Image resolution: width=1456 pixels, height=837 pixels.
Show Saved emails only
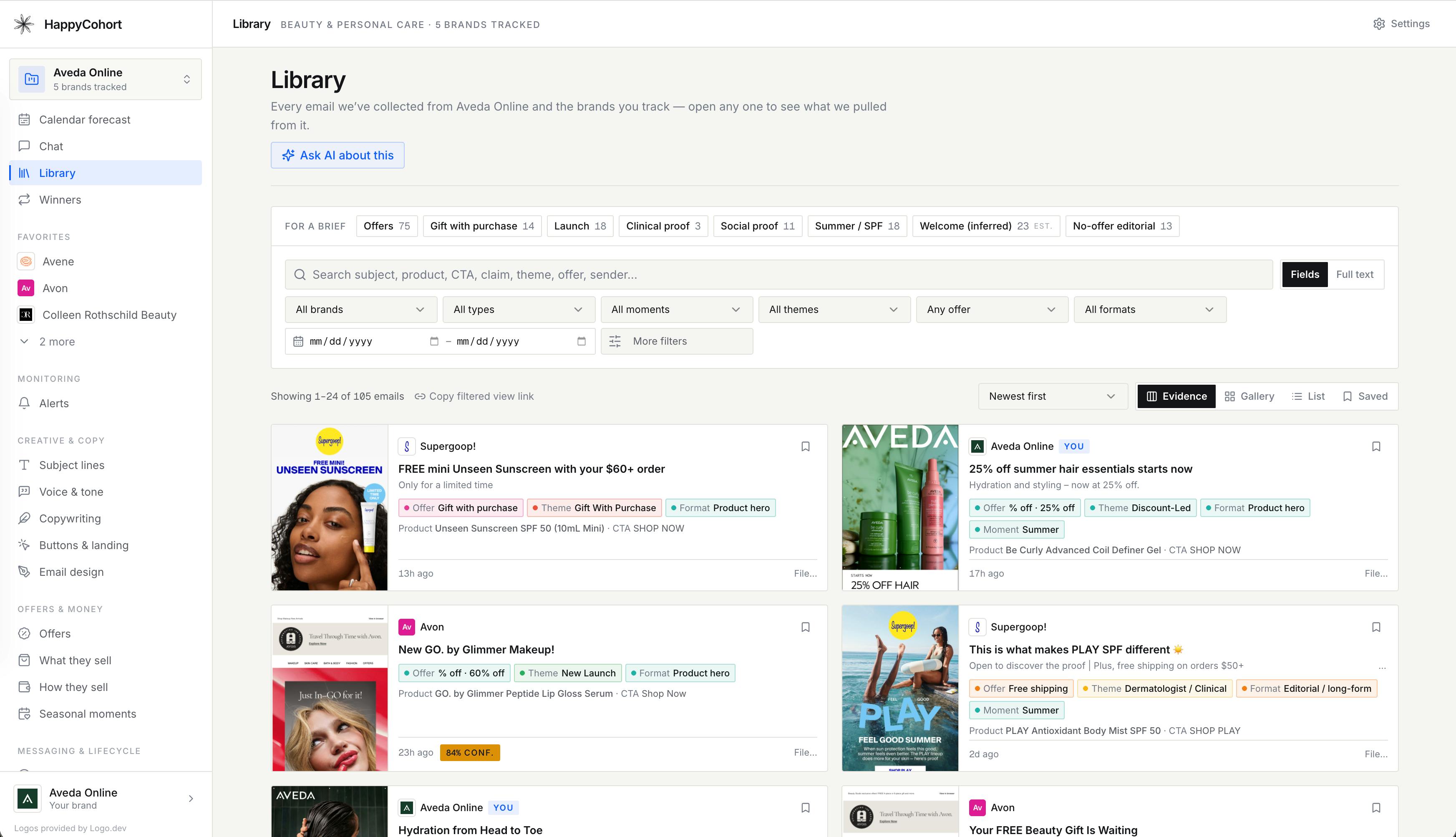[1365, 396]
